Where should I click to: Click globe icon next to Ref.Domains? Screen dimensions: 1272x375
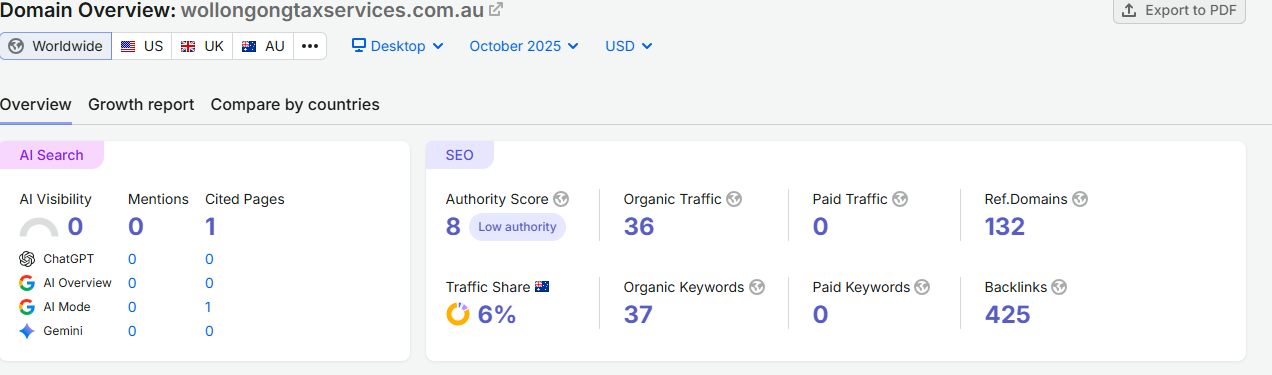point(1080,199)
